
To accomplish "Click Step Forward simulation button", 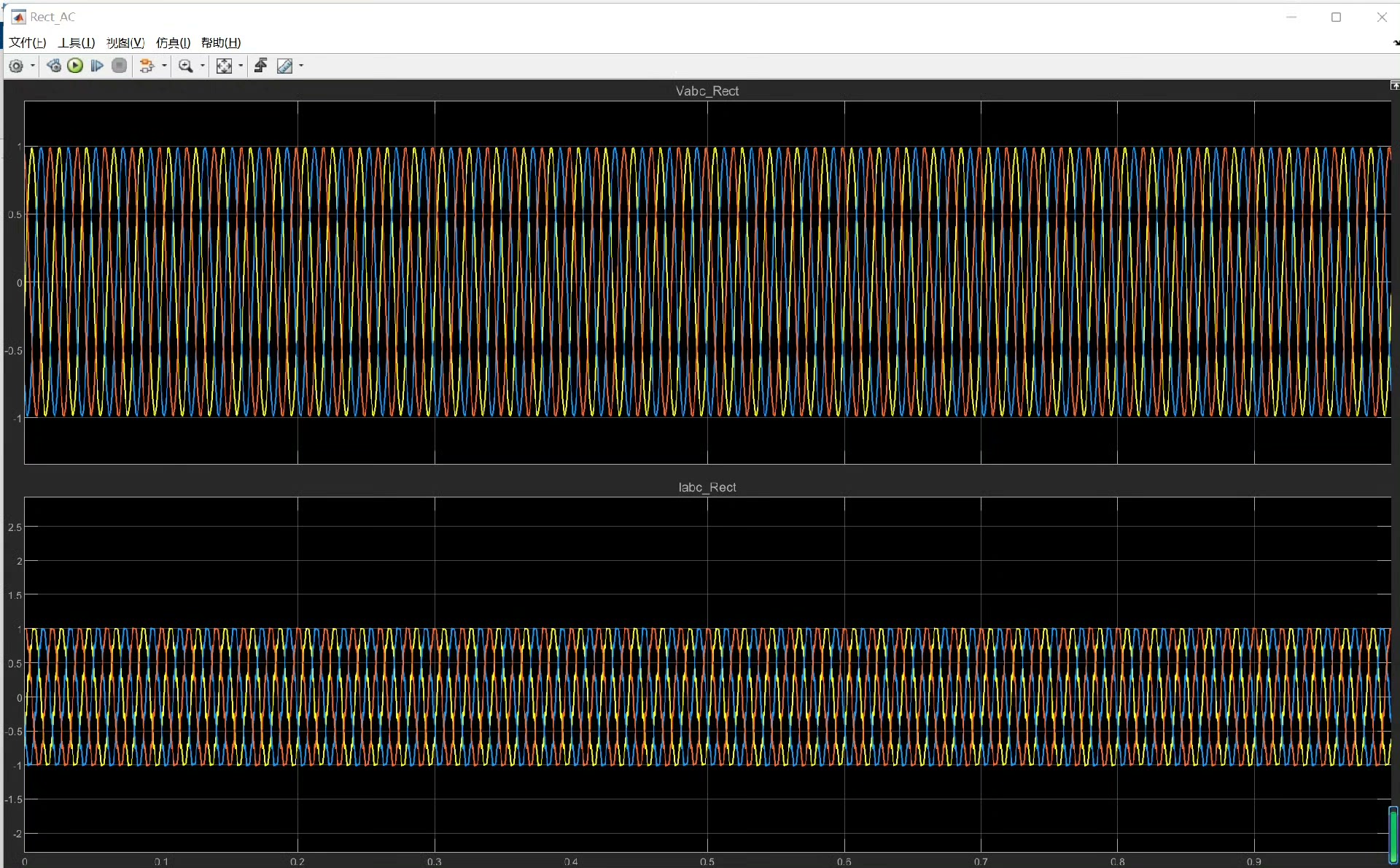I will [x=97, y=66].
